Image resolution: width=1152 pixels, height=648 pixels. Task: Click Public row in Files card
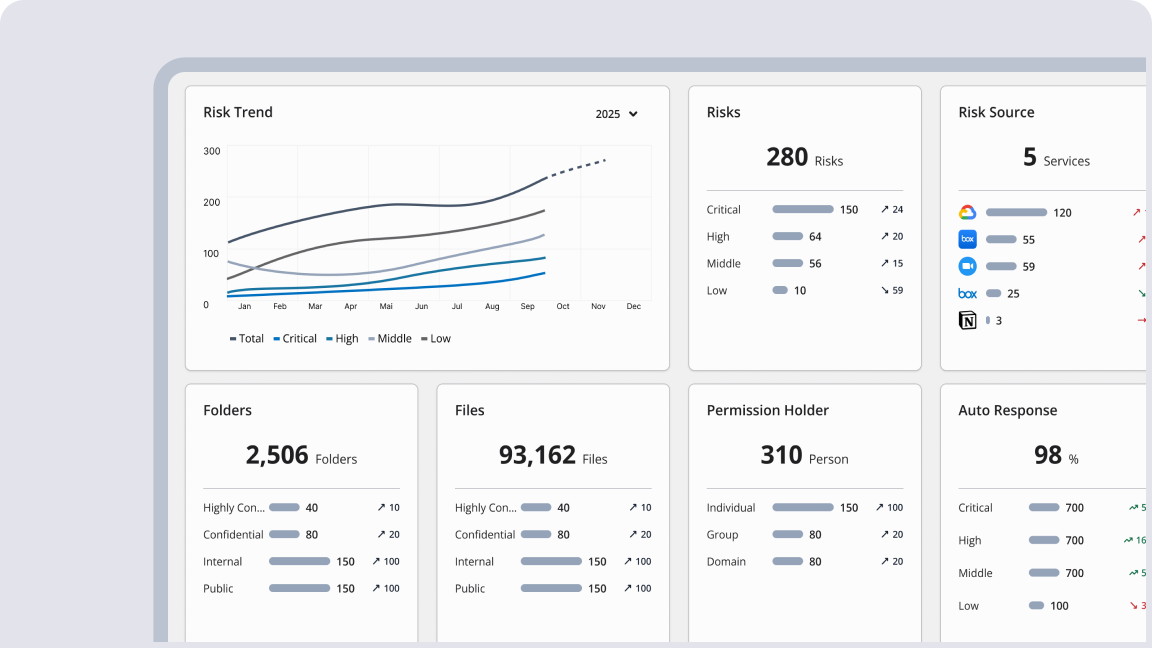pyautogui.click(x=553, y=588)
